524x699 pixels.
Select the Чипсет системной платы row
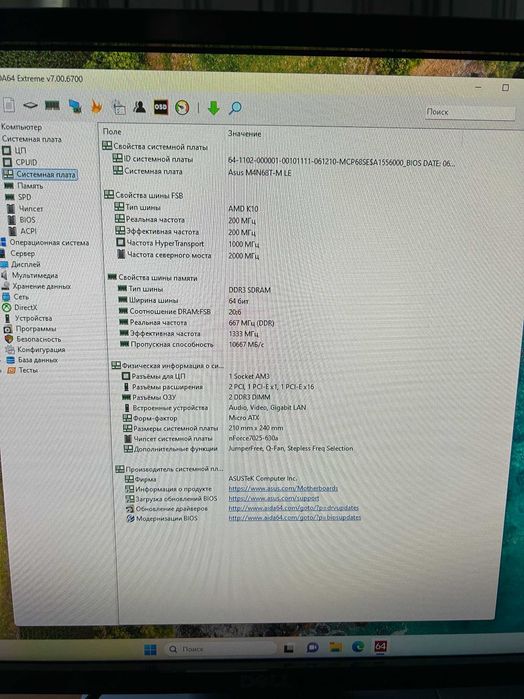click(201, 438)
